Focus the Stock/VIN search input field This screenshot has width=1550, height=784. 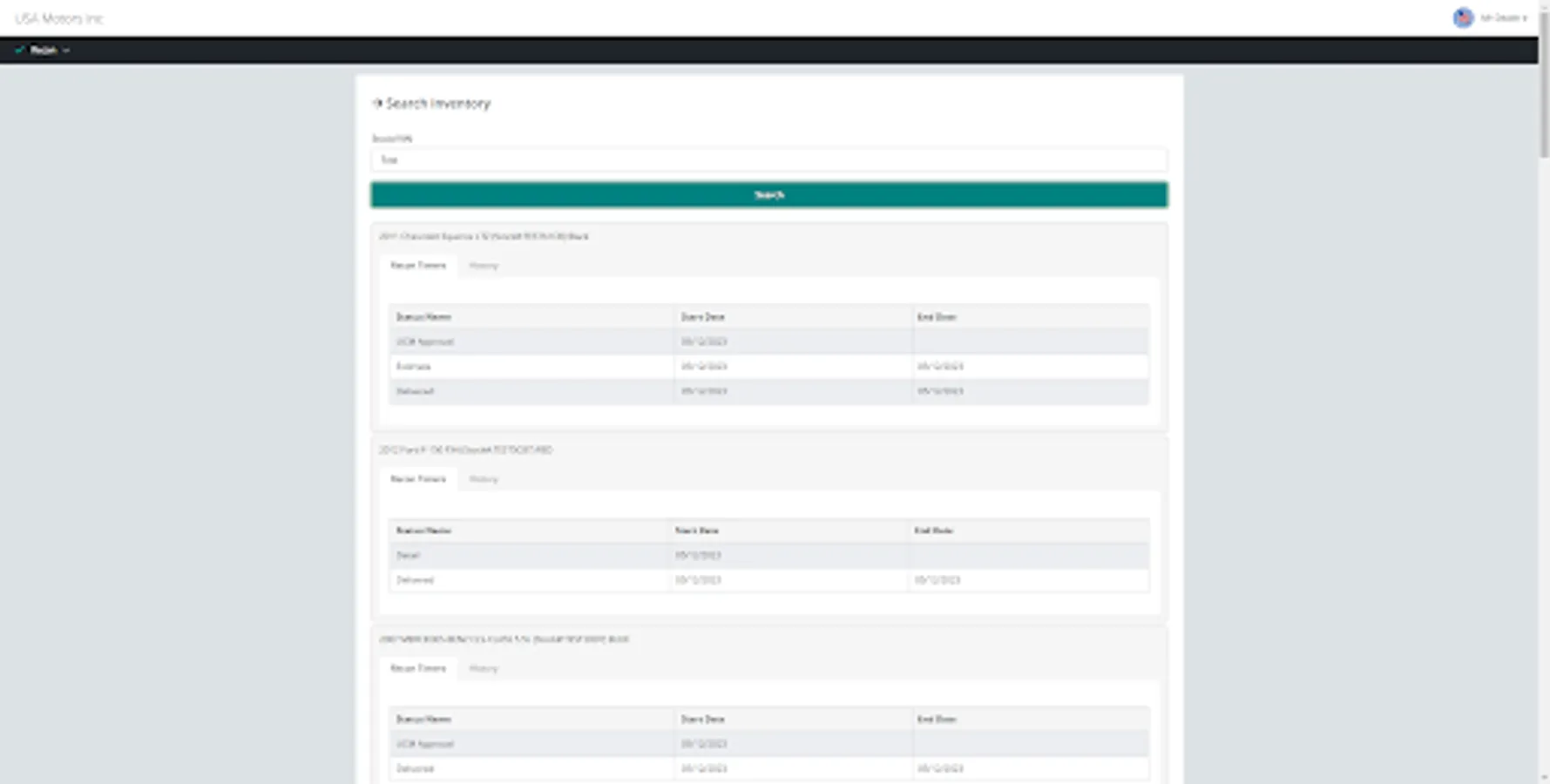click(x=768, y=159)
